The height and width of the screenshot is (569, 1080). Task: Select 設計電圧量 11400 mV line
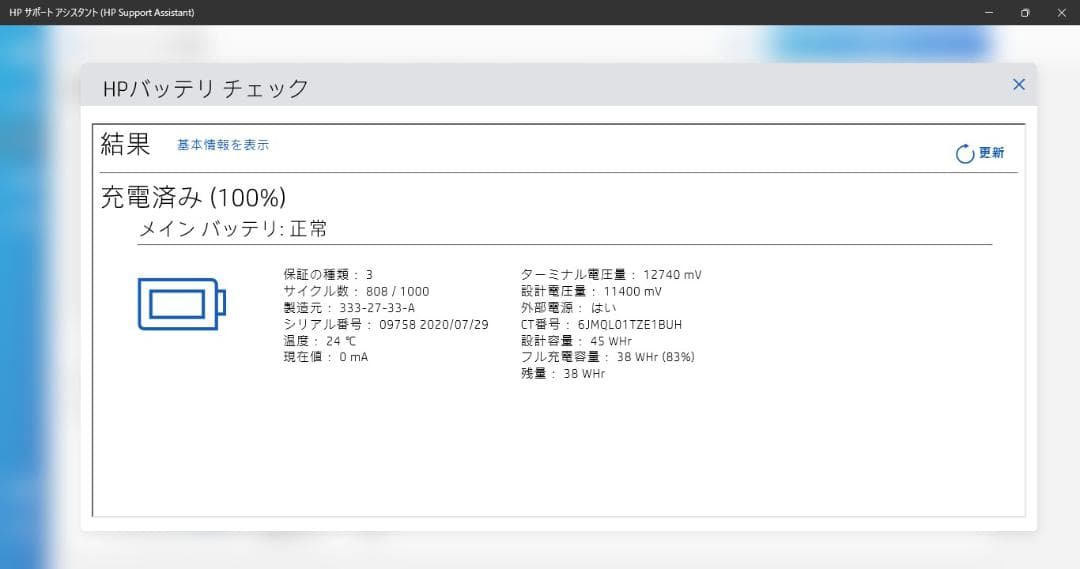pos(591,291)
